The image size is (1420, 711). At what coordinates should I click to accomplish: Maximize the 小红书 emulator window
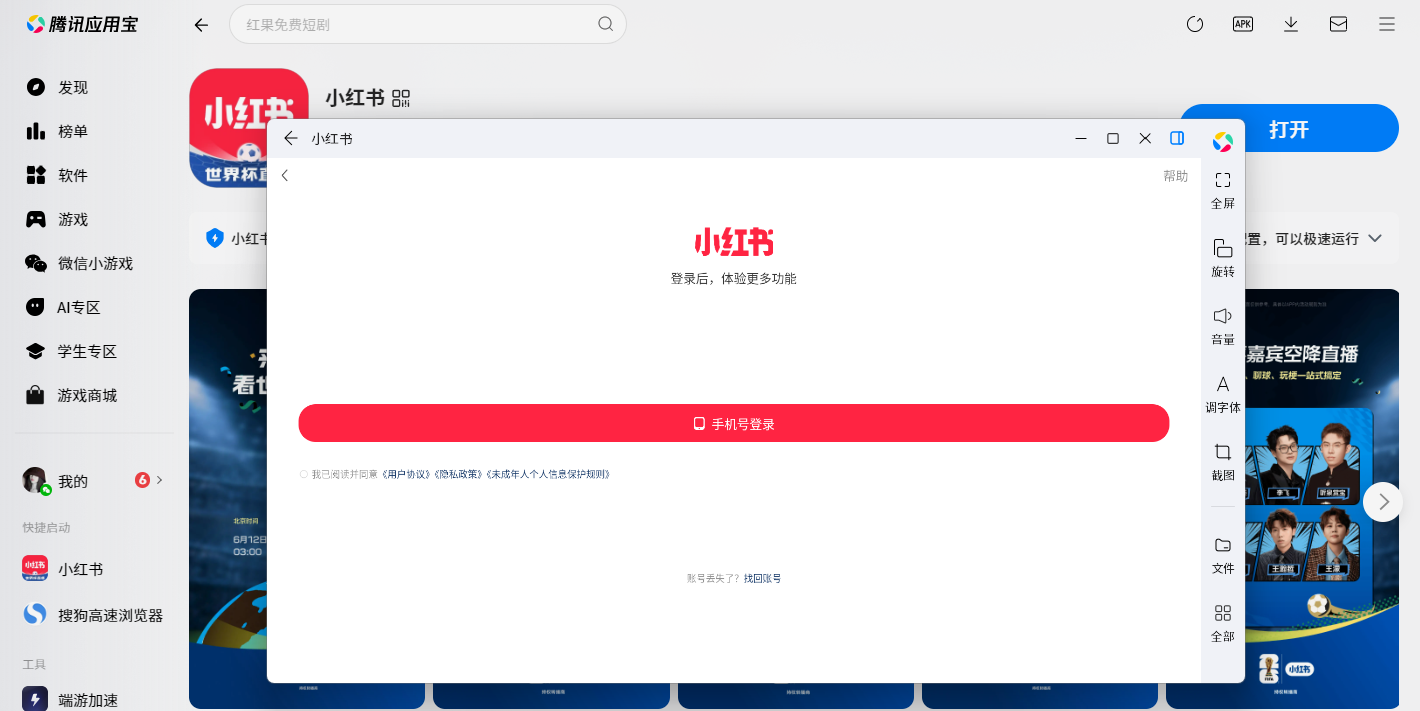pyautogui.click(x=1113, y=138)
